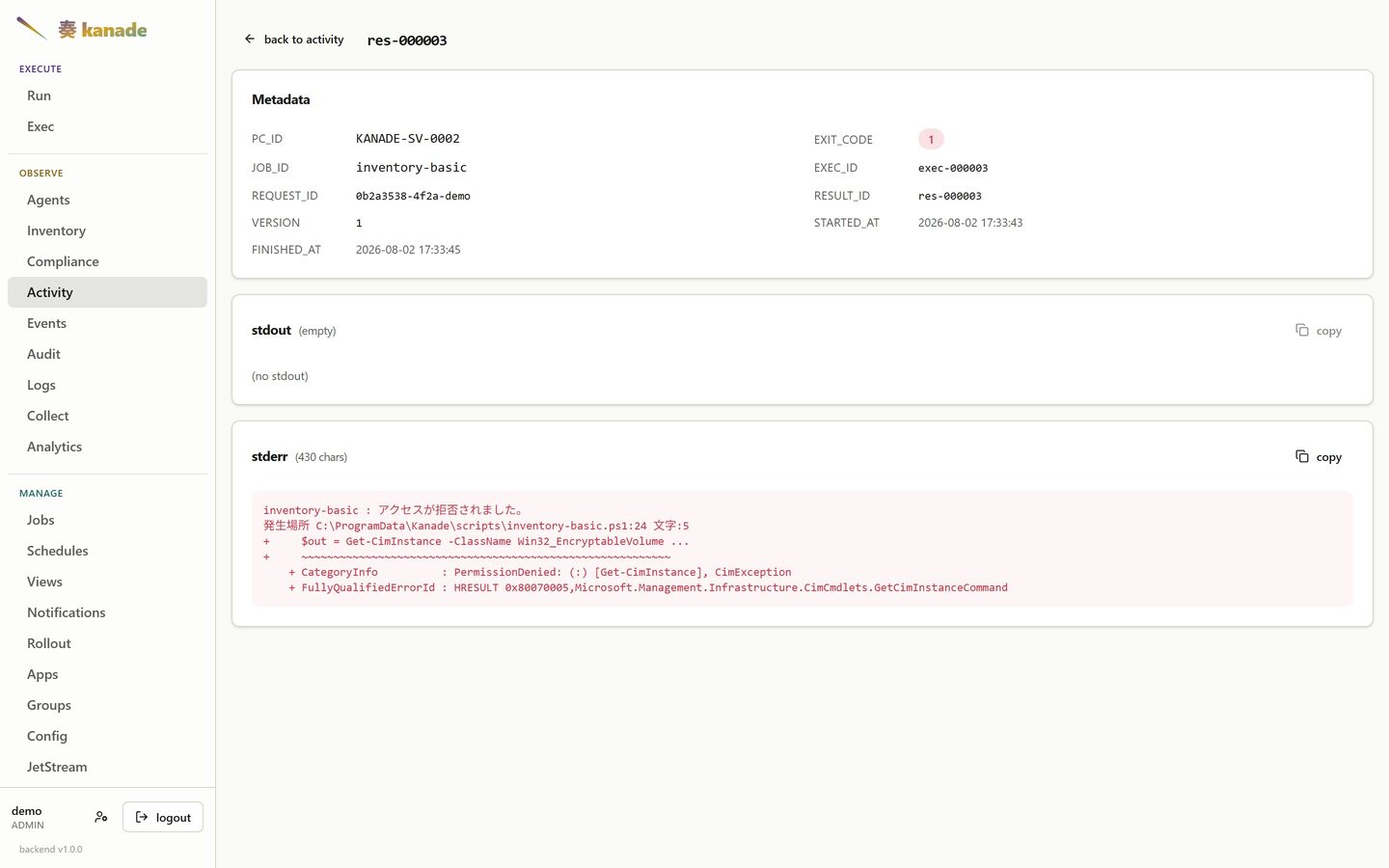
Task: Open the Apps page
Action: click(x=107, y=674)
